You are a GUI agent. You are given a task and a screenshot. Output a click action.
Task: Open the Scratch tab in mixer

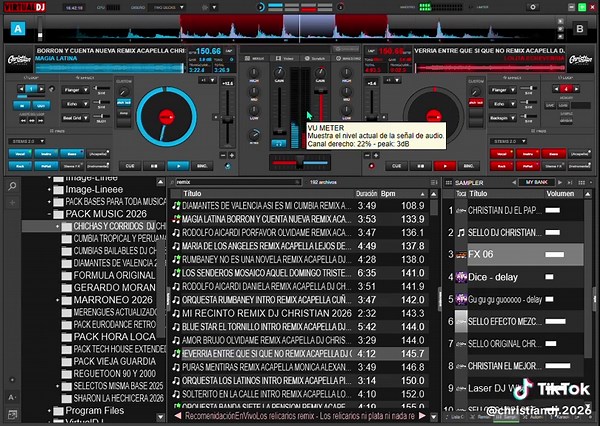(315, 59)
